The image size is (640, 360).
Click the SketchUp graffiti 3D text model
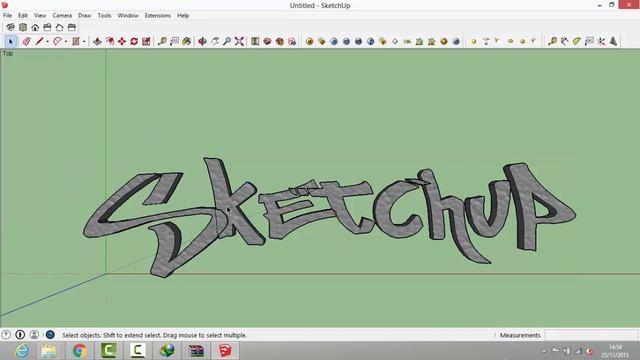pyautogui.click(x=329, y=217)
